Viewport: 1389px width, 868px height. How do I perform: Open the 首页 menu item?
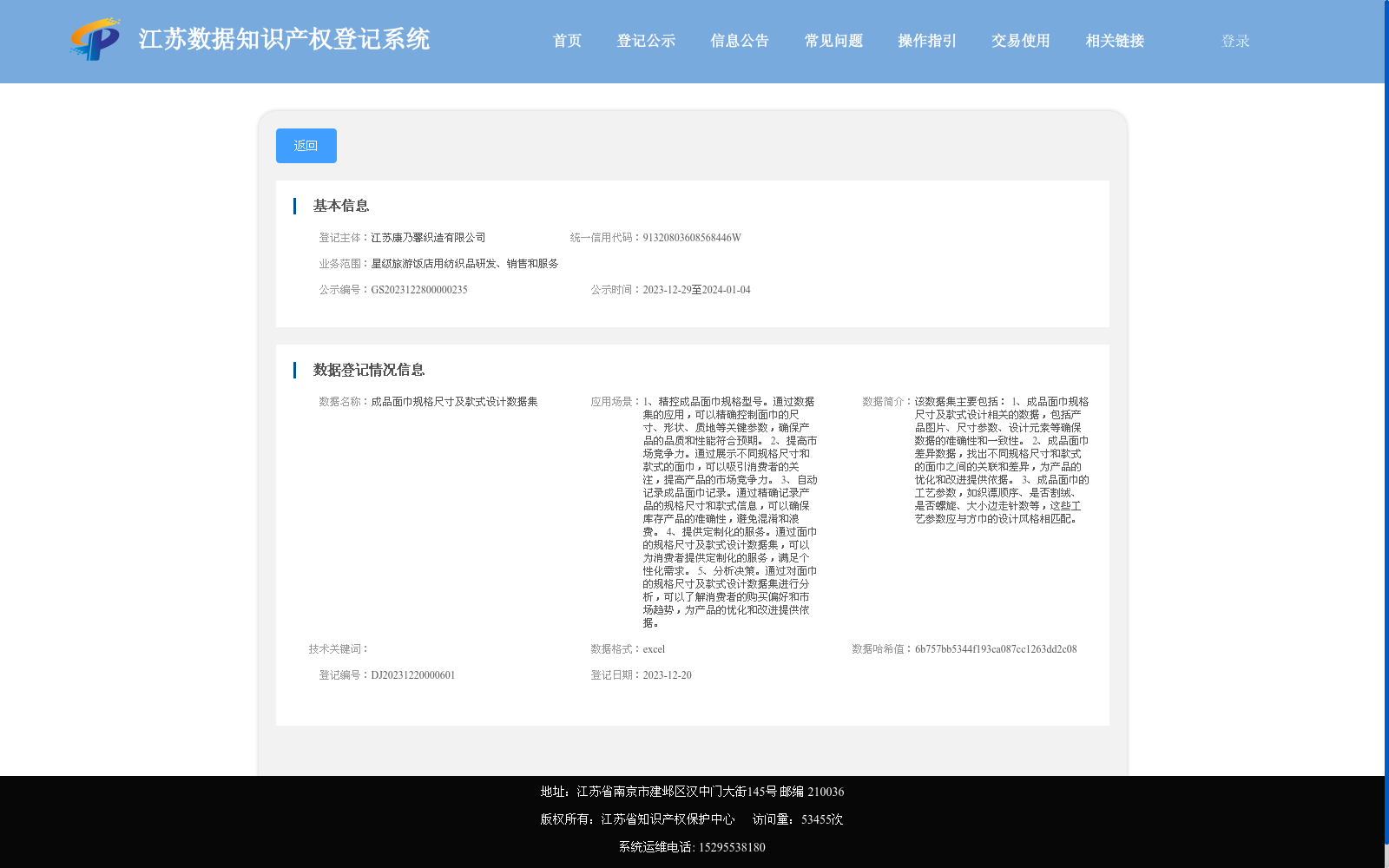(x=568, y=41)
